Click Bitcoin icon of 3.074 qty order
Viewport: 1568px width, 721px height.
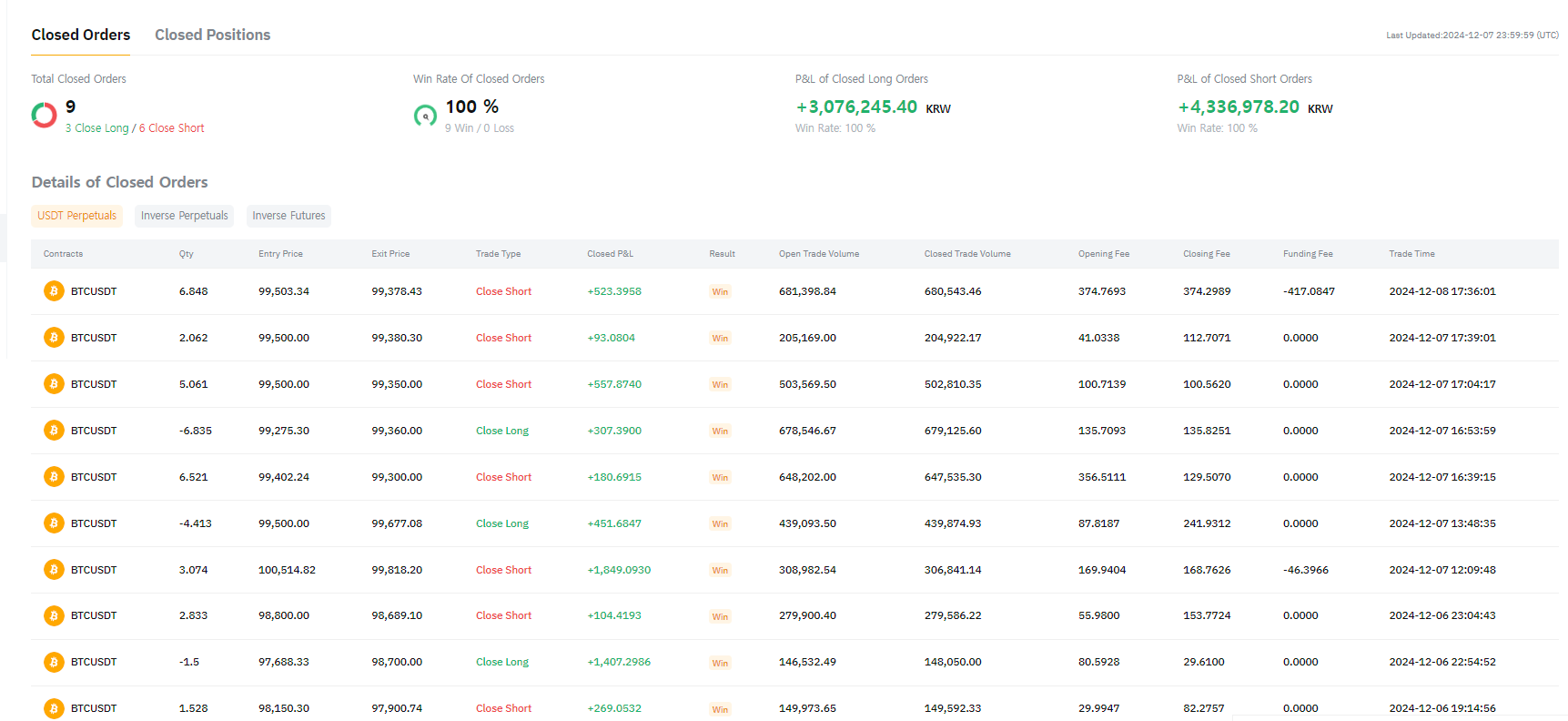click(x=54, y=570)
